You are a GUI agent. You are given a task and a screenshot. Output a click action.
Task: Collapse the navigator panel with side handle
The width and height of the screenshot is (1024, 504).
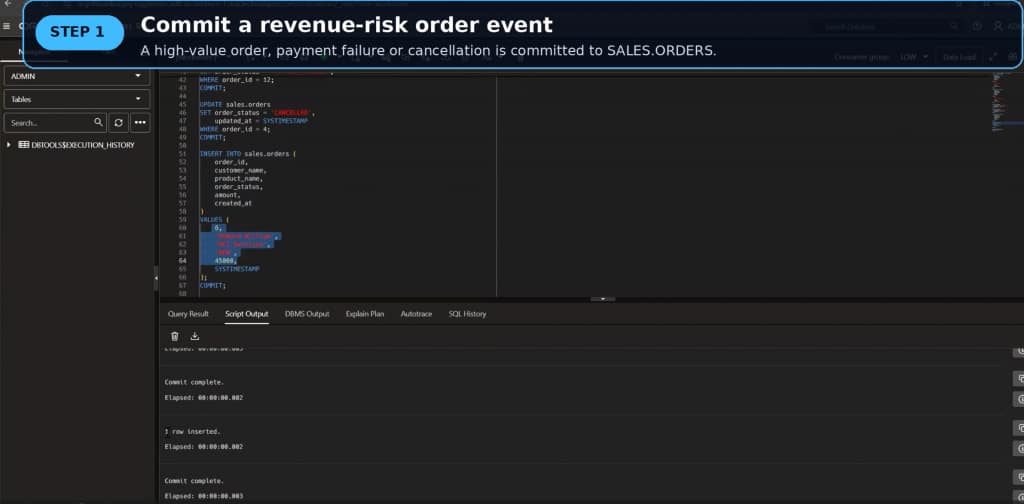(156, 278)
